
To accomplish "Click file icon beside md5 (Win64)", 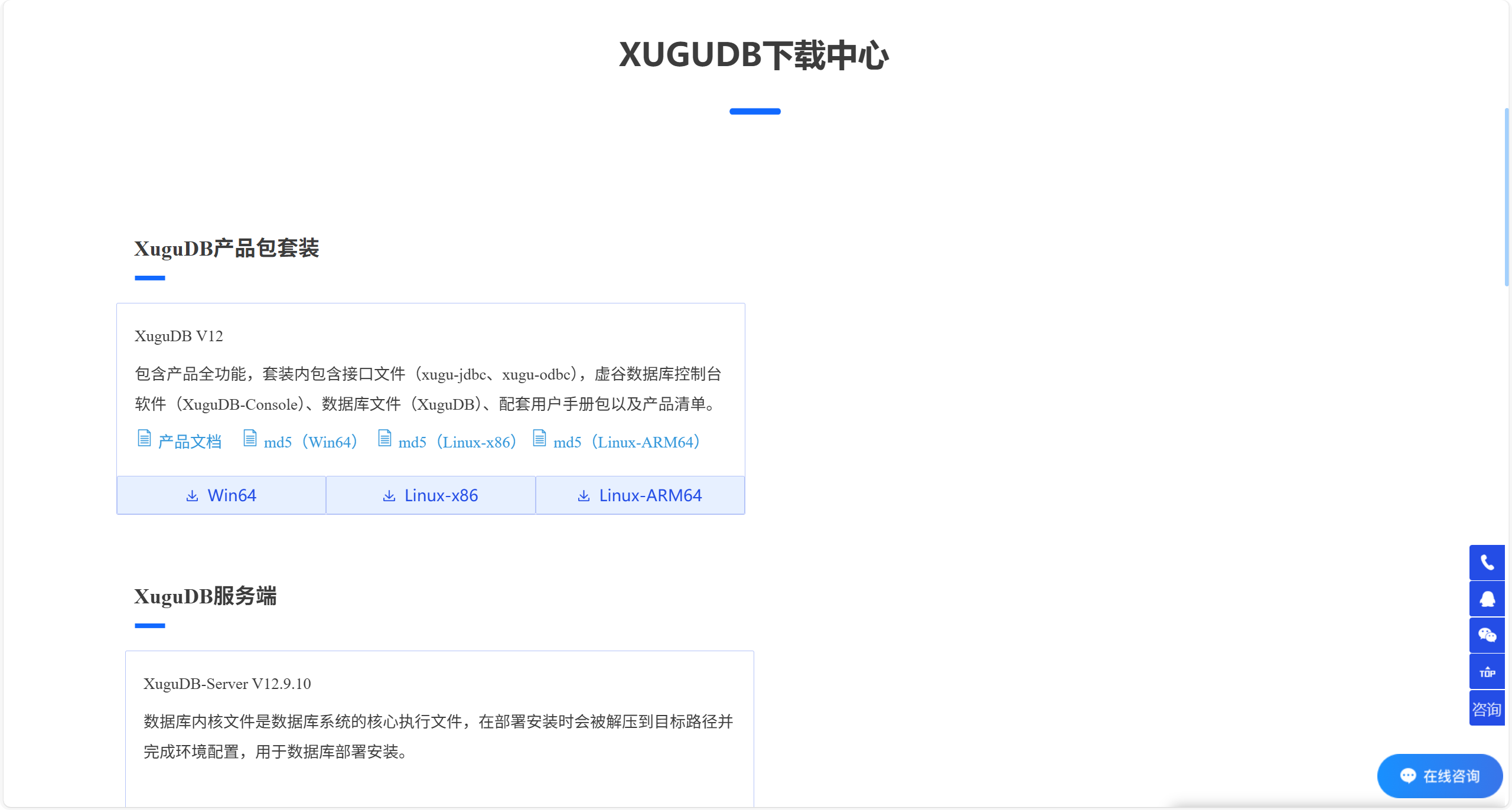I will [x=250, y=439].
